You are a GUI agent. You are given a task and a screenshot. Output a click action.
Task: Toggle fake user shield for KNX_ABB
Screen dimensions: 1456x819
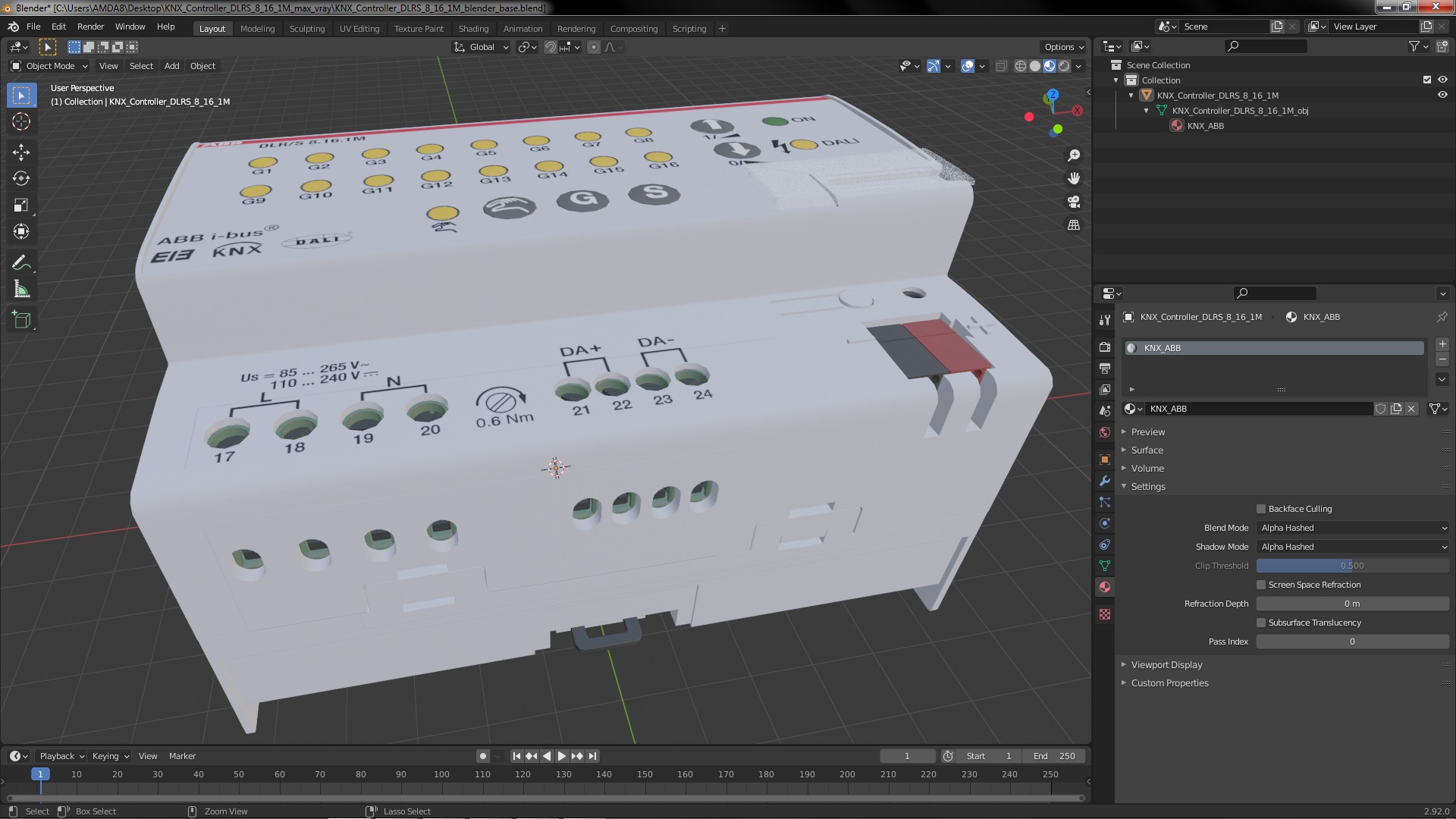tap(1381, 409)
